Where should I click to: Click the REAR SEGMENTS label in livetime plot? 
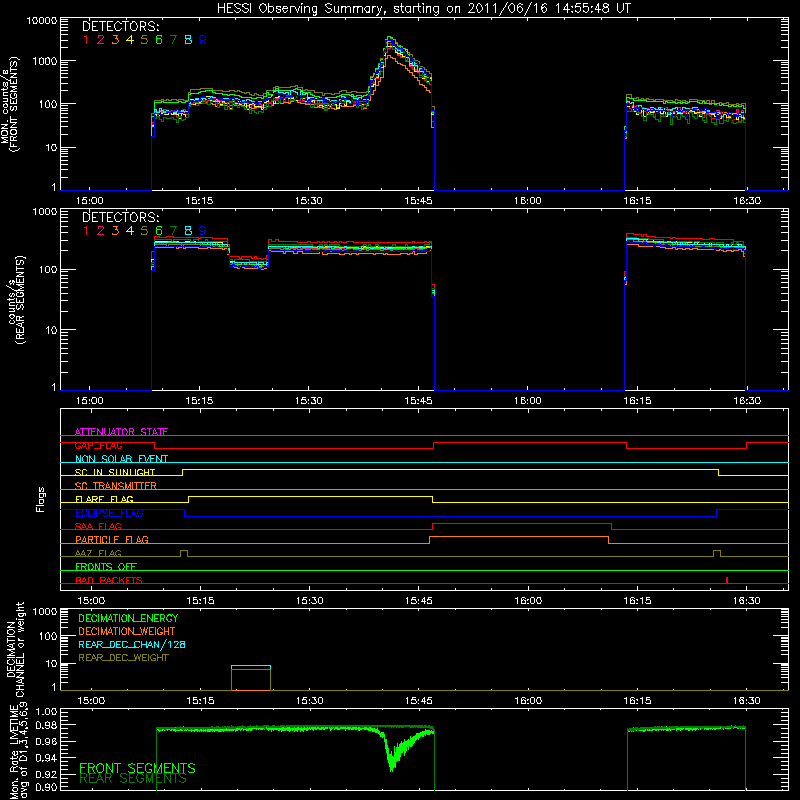click(x=133, y=779)
